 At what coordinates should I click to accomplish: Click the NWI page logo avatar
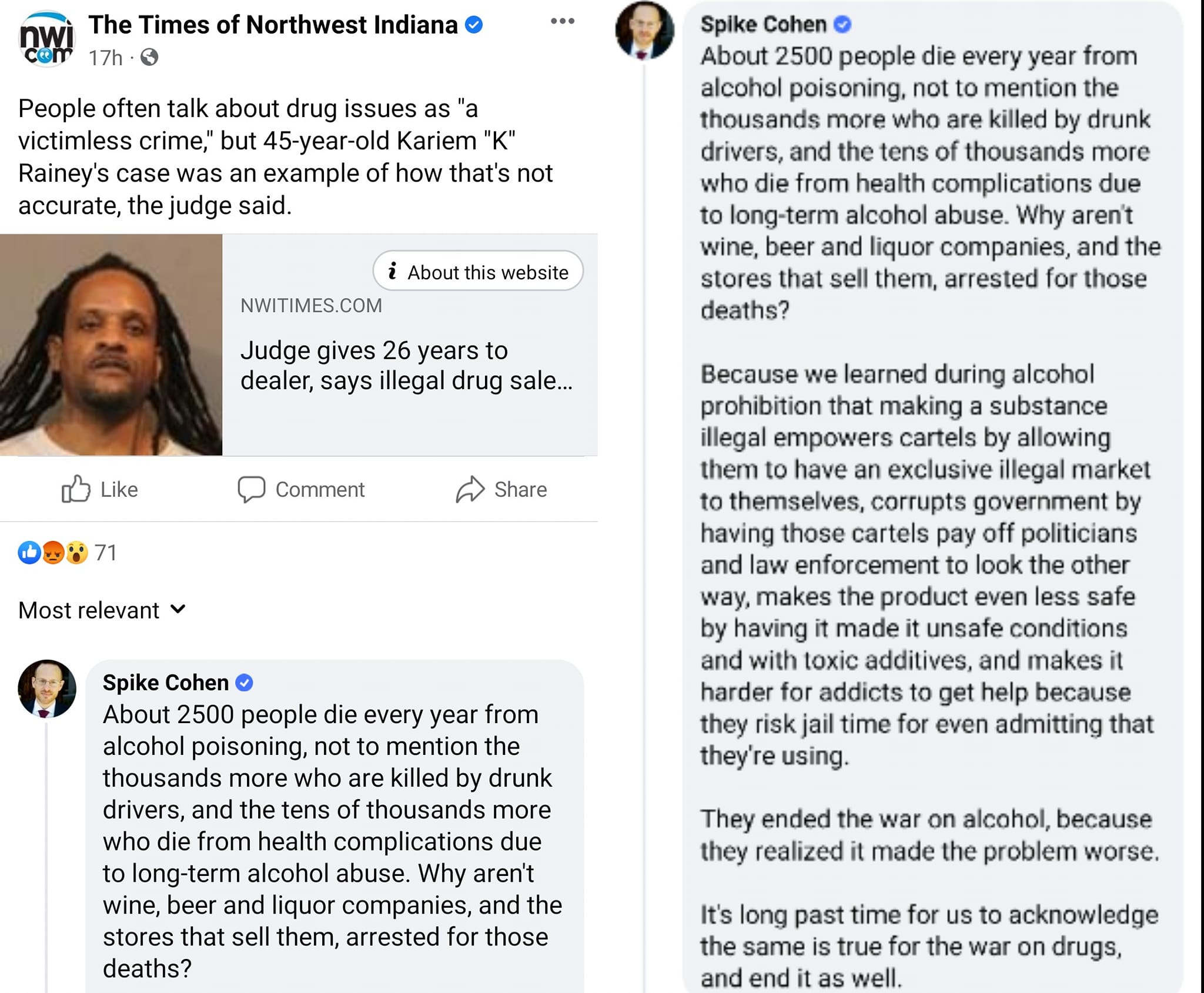[46, 40]
